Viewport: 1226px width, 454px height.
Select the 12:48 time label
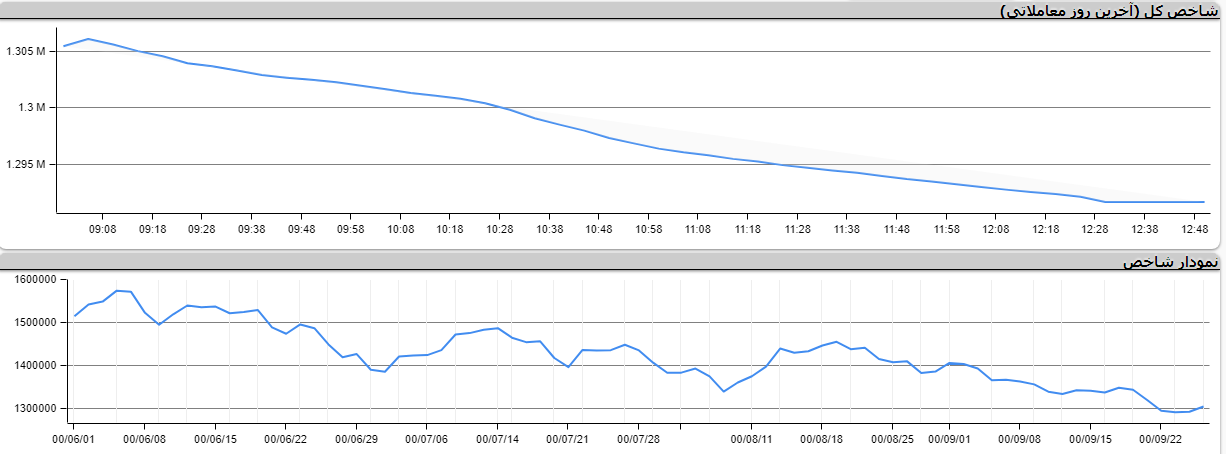[1193, 229]
